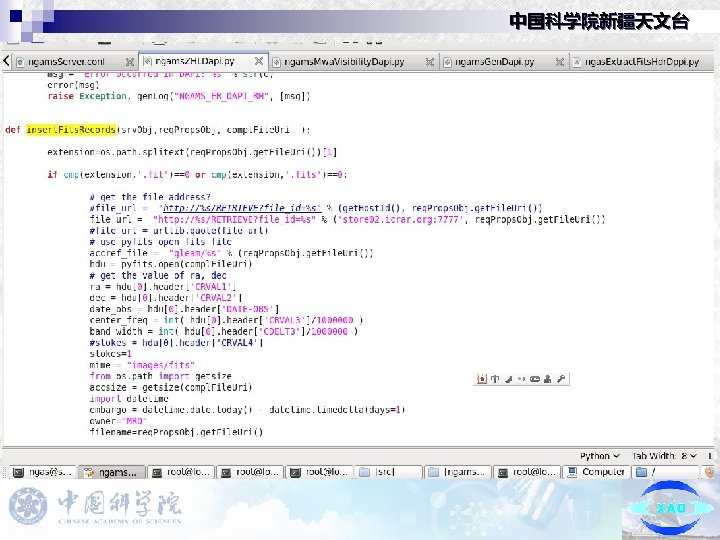The width and height of the screenshot is (720, 540).
Task: Open ngas@s... terminal in taskbar
Action: click(x=43, y=472)
